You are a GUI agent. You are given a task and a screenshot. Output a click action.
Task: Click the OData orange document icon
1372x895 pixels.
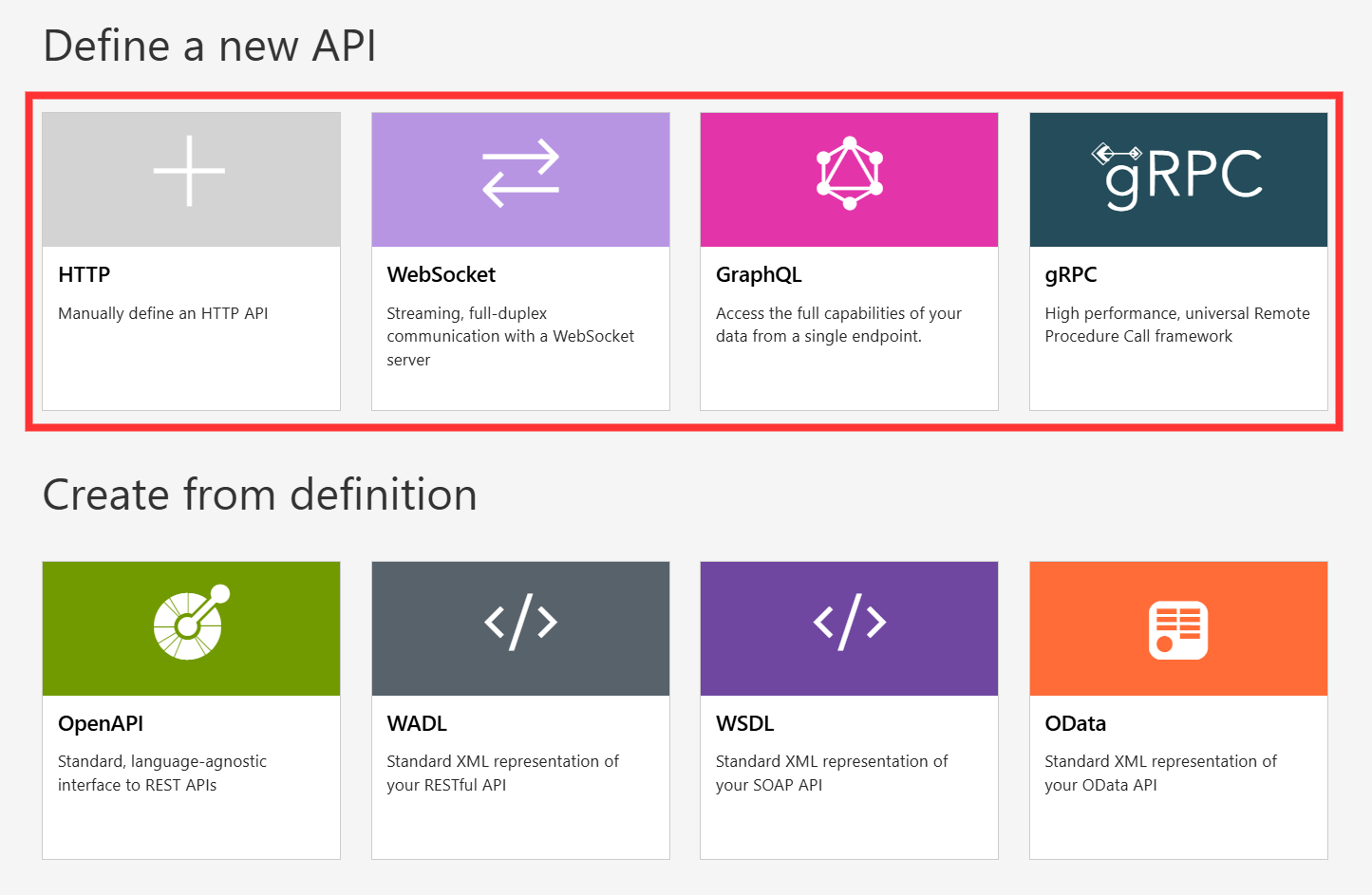click(x=1177, y=629)
